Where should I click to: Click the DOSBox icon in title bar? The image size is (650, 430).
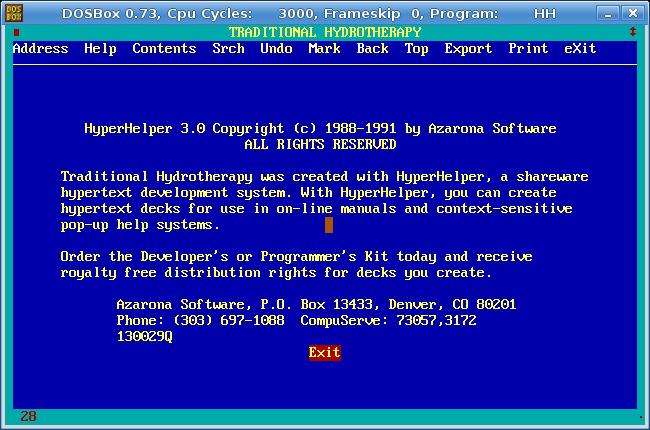click(14, 13)
